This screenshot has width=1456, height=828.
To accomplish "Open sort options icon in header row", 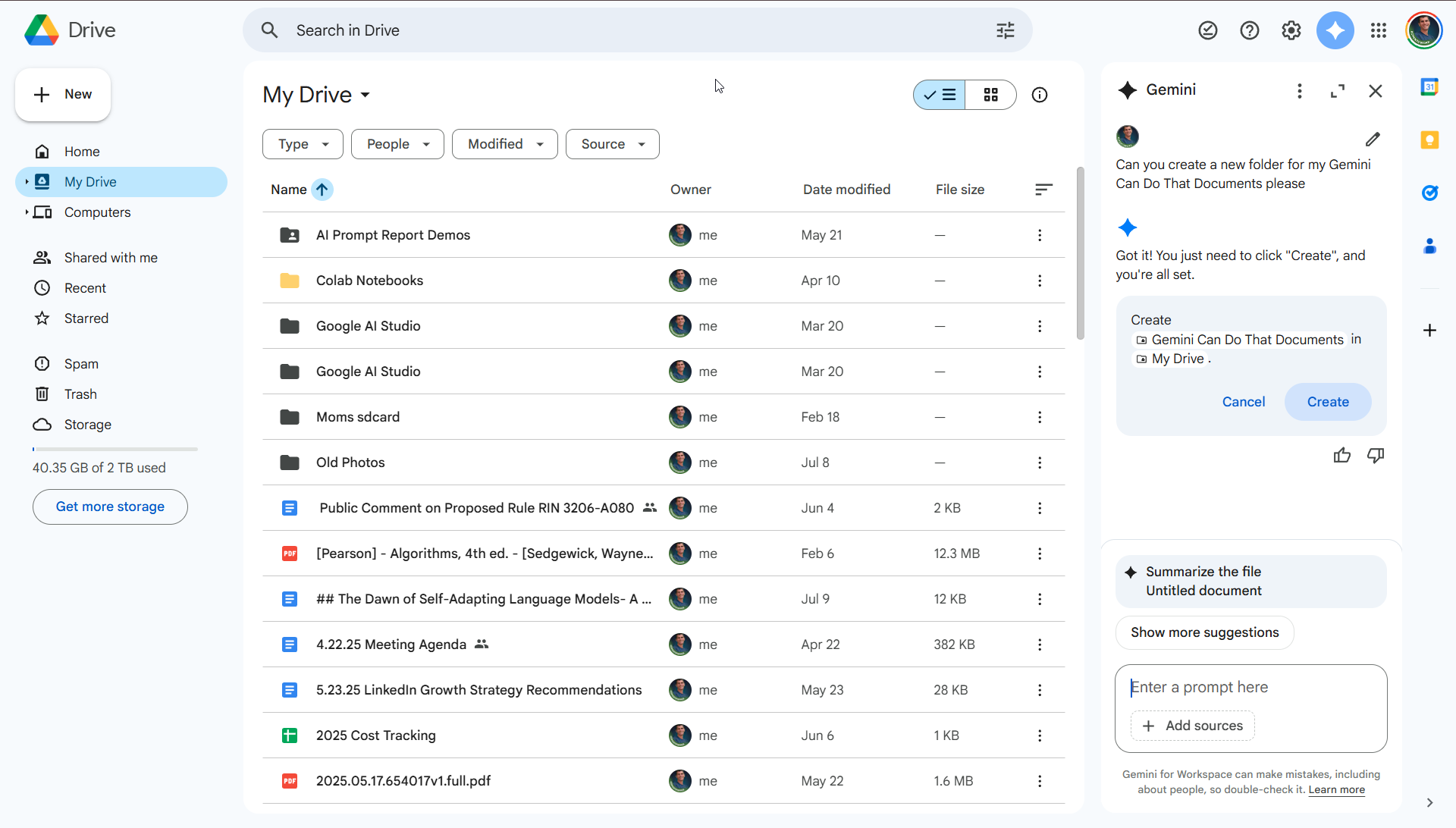I will point(1043,190).
